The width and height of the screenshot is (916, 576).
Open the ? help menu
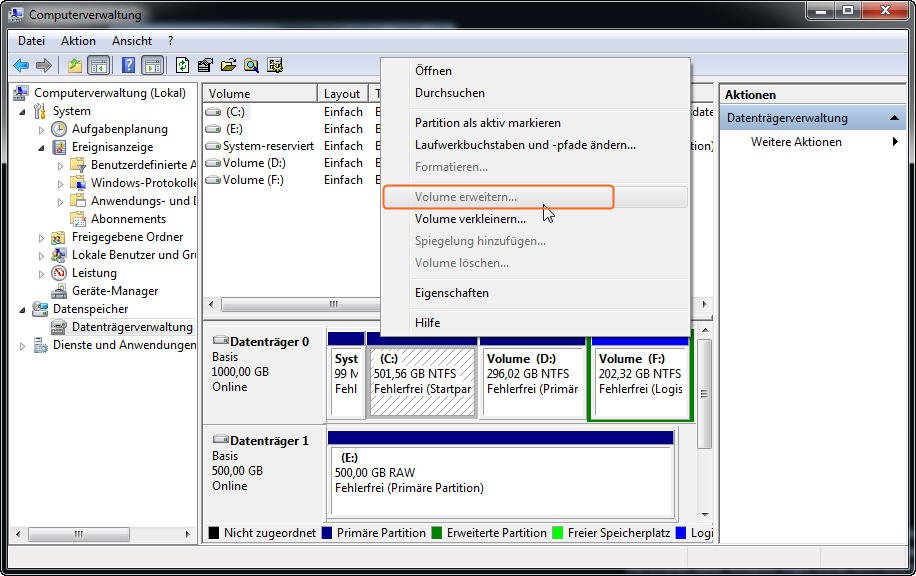(171, 41)
